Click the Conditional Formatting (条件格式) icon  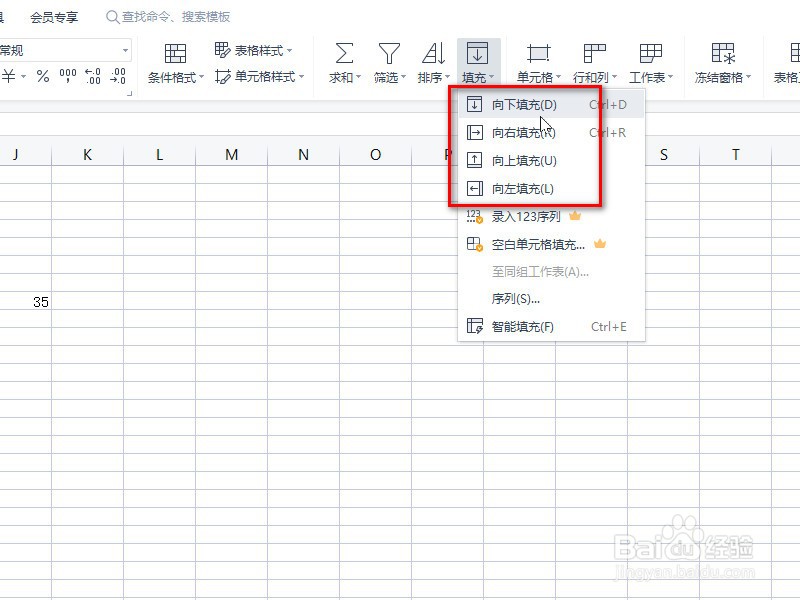tap(175, 53)
